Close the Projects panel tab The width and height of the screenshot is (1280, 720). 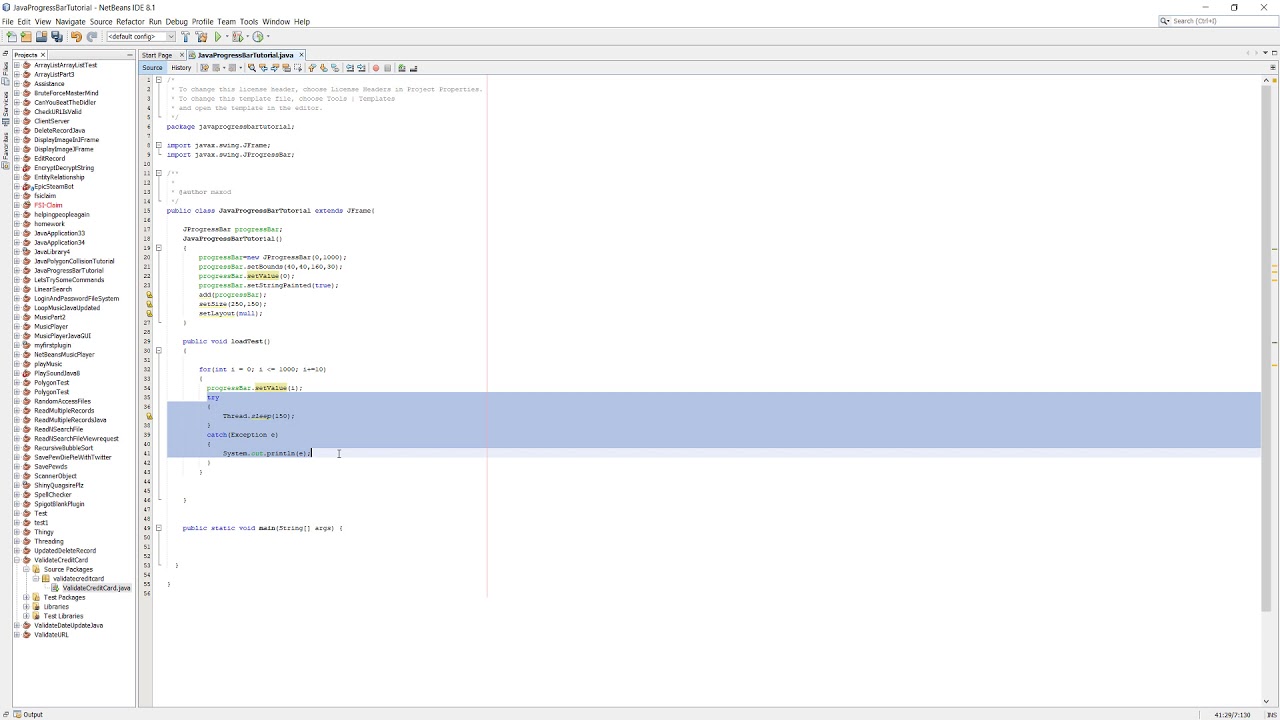[x=43, y=55]
